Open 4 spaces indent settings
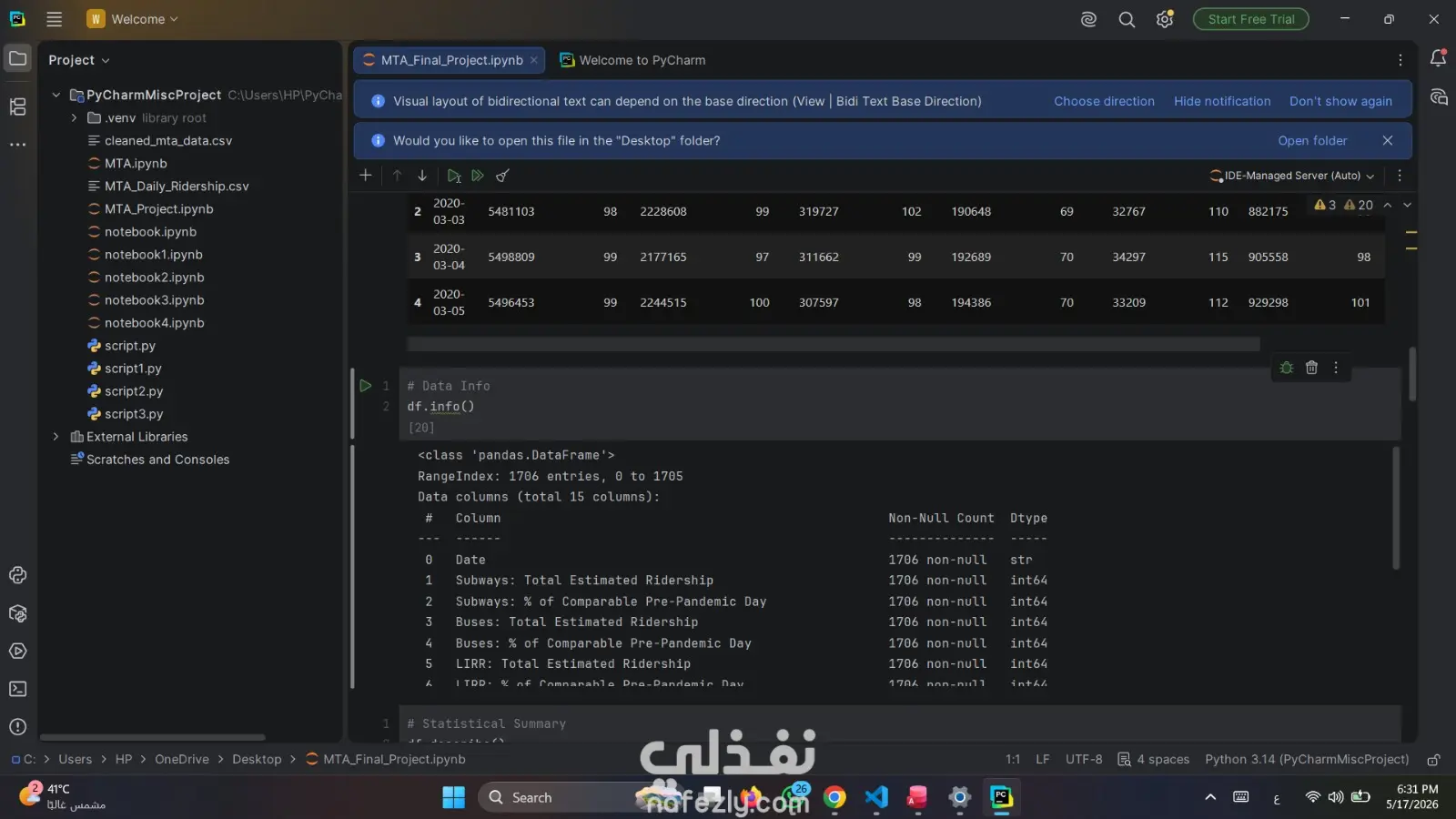Screen dimensions: 1456x819 1153,760
